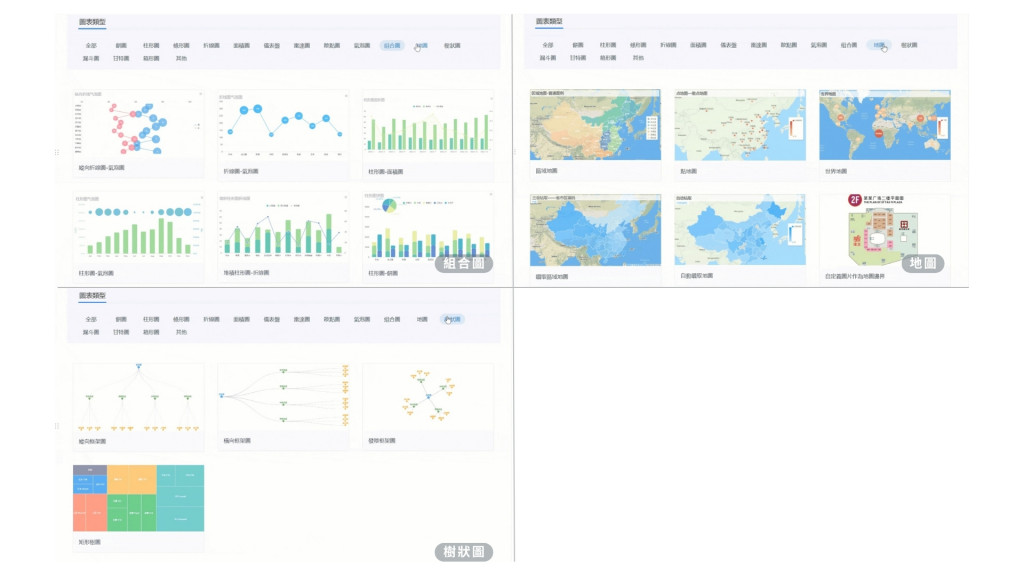The height and width of the screenshot is (576, 1024).
Task: Click the 自定義圖片作為地圖邊界 caption text
Action: pos(855,276)
